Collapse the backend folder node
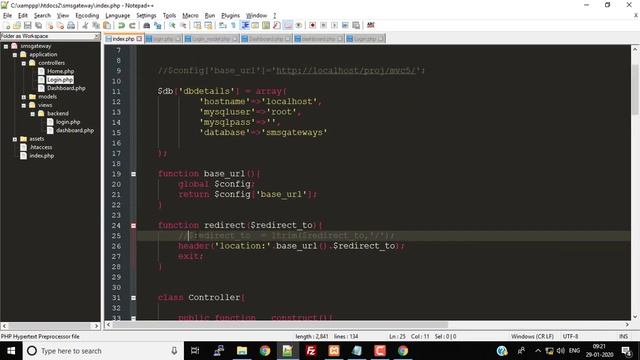The height and width of the screenshot is (360, 640). pyautogui.click(x=33, y=114)
